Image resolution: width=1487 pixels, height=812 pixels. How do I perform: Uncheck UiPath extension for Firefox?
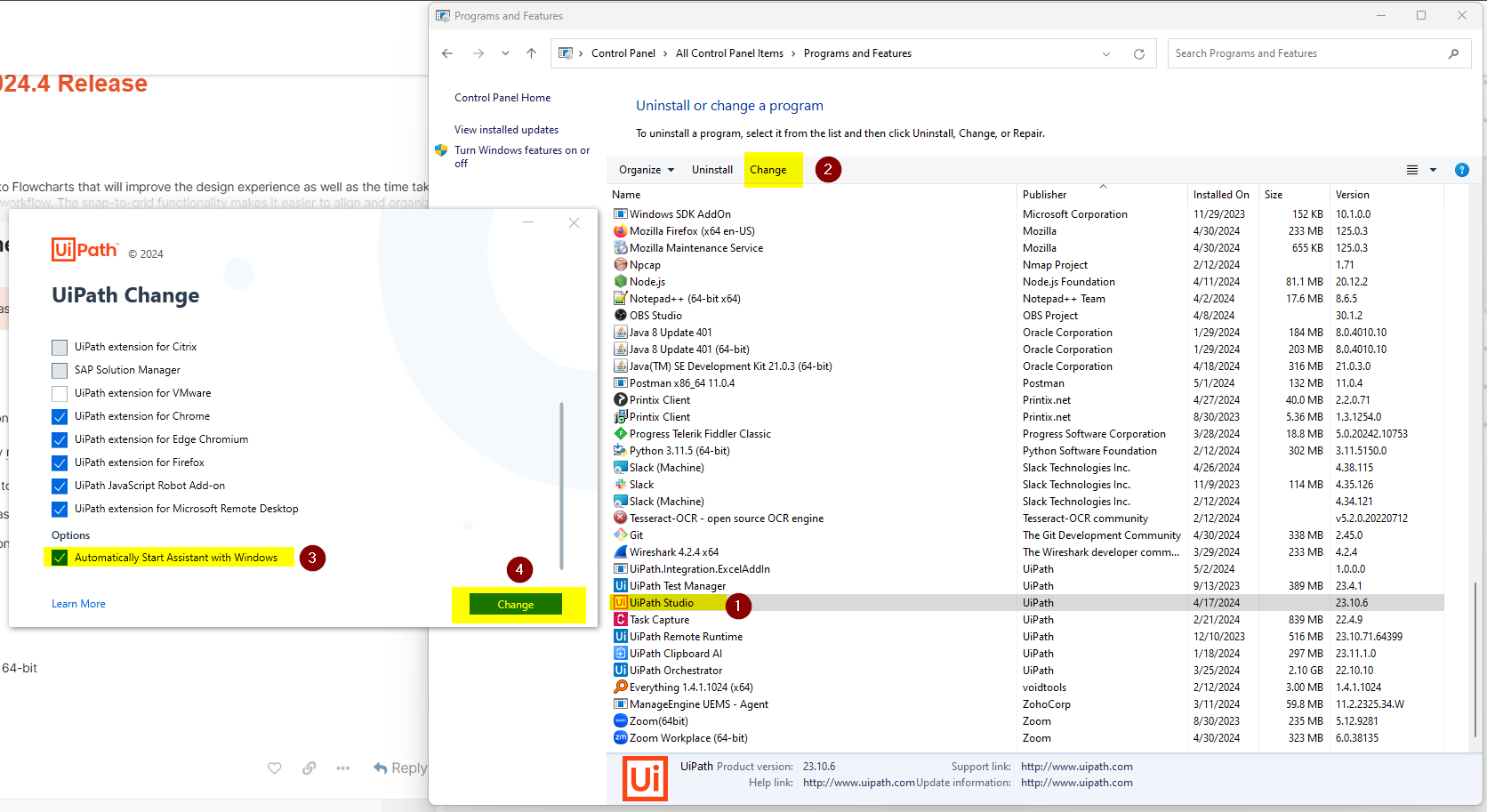click(x=60, y=462)
